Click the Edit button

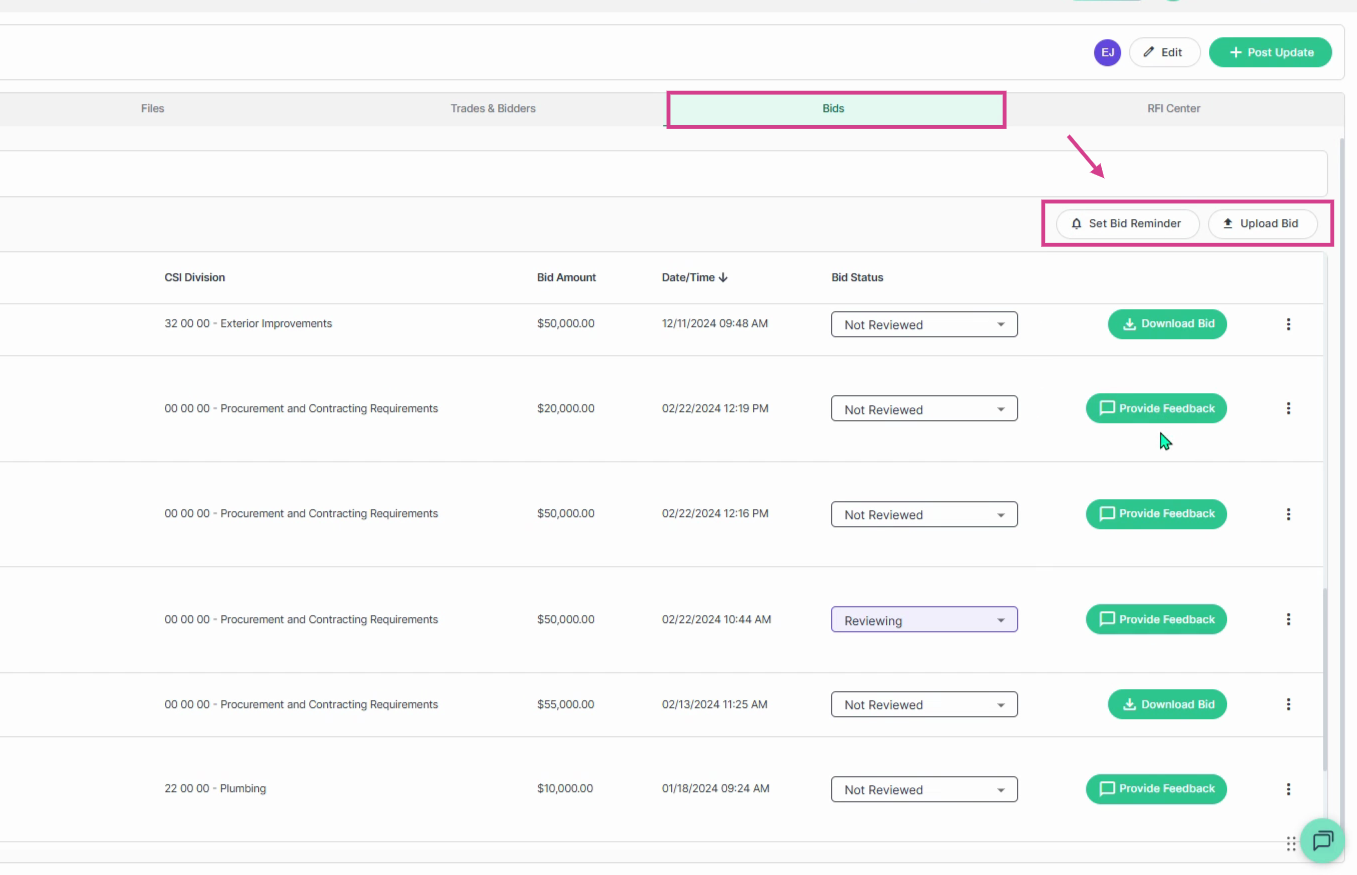pyautogui.click(x=1164, y=52)
